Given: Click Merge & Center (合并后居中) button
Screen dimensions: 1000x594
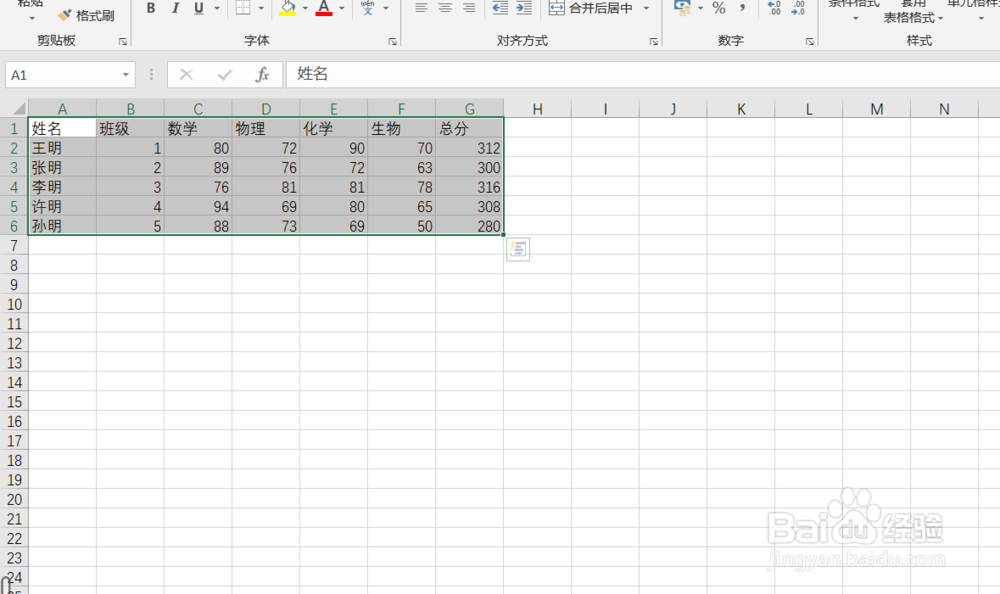Looking at the screenshot, I should tap(591, 8).
